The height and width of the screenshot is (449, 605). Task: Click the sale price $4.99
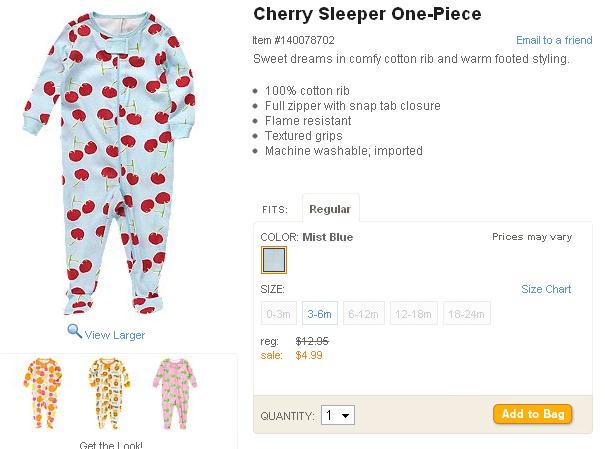(x=309, y=354)
